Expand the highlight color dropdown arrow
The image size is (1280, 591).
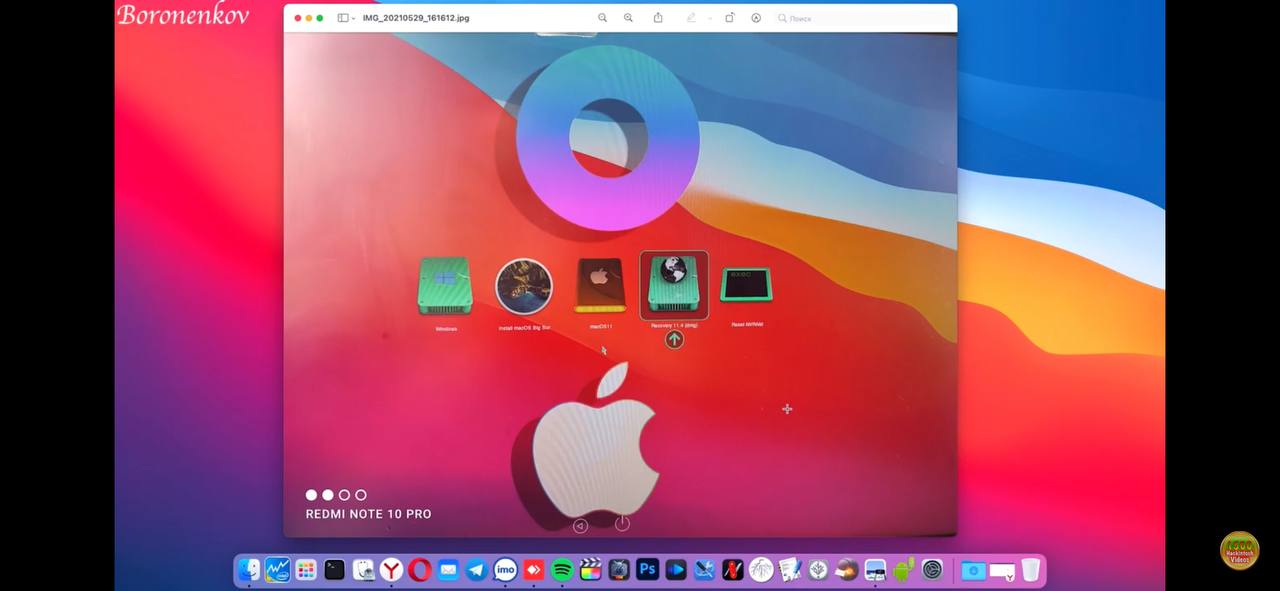coord(709,18)
